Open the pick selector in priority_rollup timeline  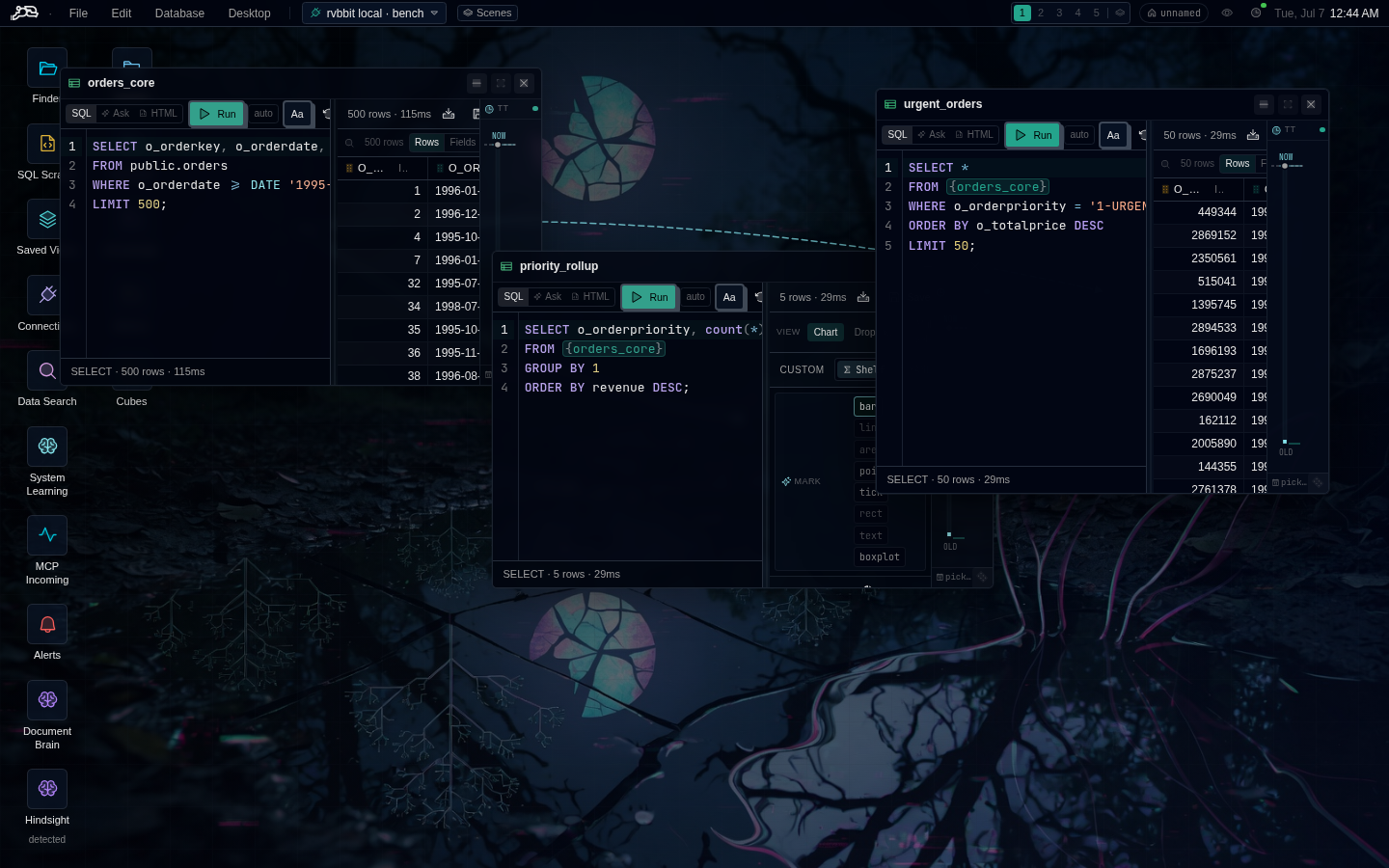[953, 577]
